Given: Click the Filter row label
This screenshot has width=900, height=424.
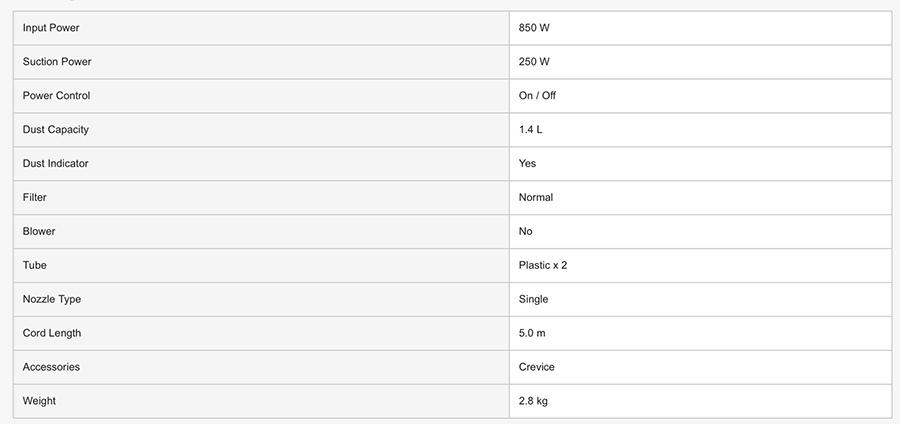Looking at the screenshot, I should 35,198.
